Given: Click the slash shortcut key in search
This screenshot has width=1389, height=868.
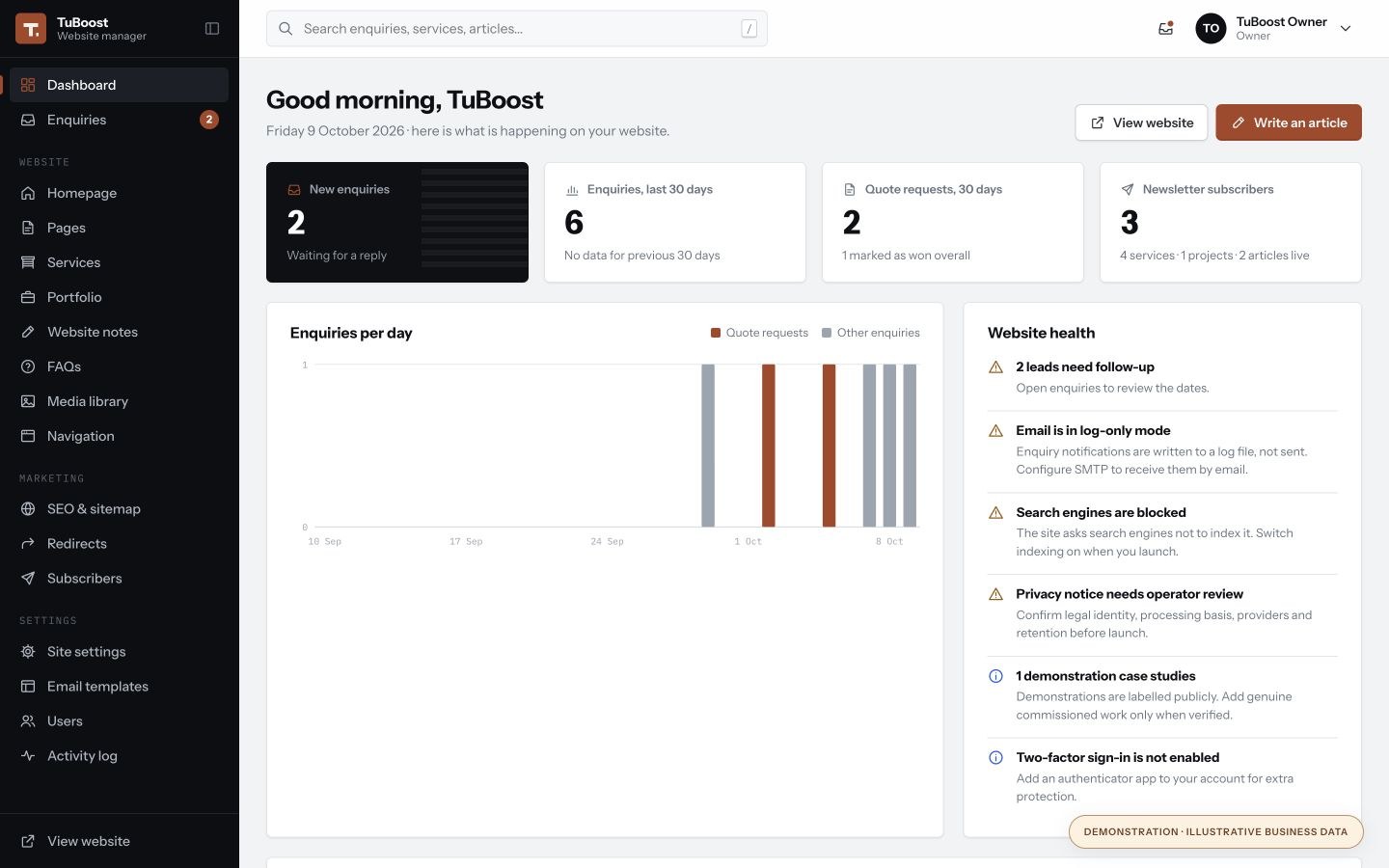Looking at the screenshot, I should click(x=749, y=29).
